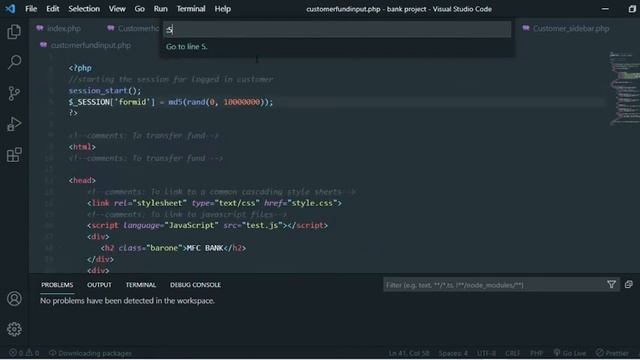640x360 pixels.
Task: Switch to the PROBLEMS panel tab
Action: [x=57, y=285]
